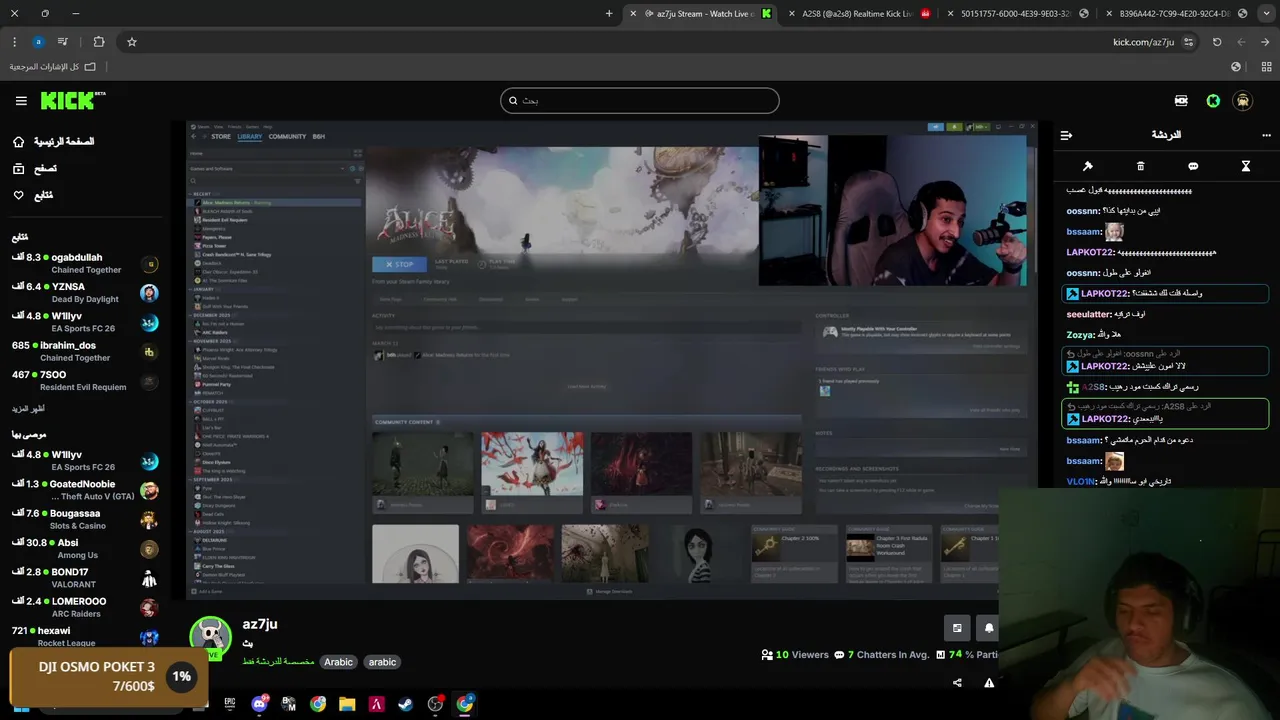The width and height of the screenshot is (1280, 720).
Task: Toggle the stream theater mode button
Action: (x=957, y=628)
